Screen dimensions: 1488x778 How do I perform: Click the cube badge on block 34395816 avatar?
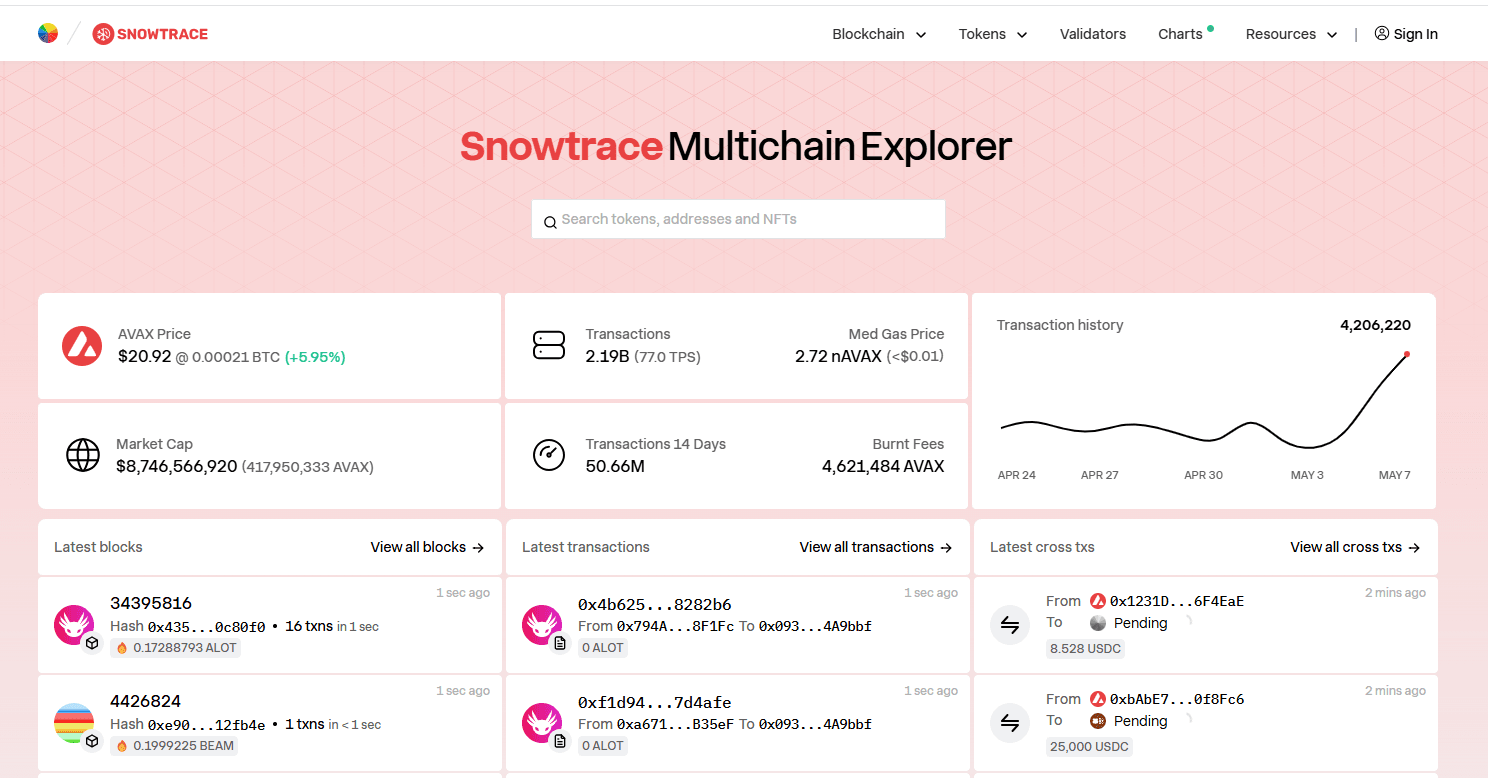point(92,643)
